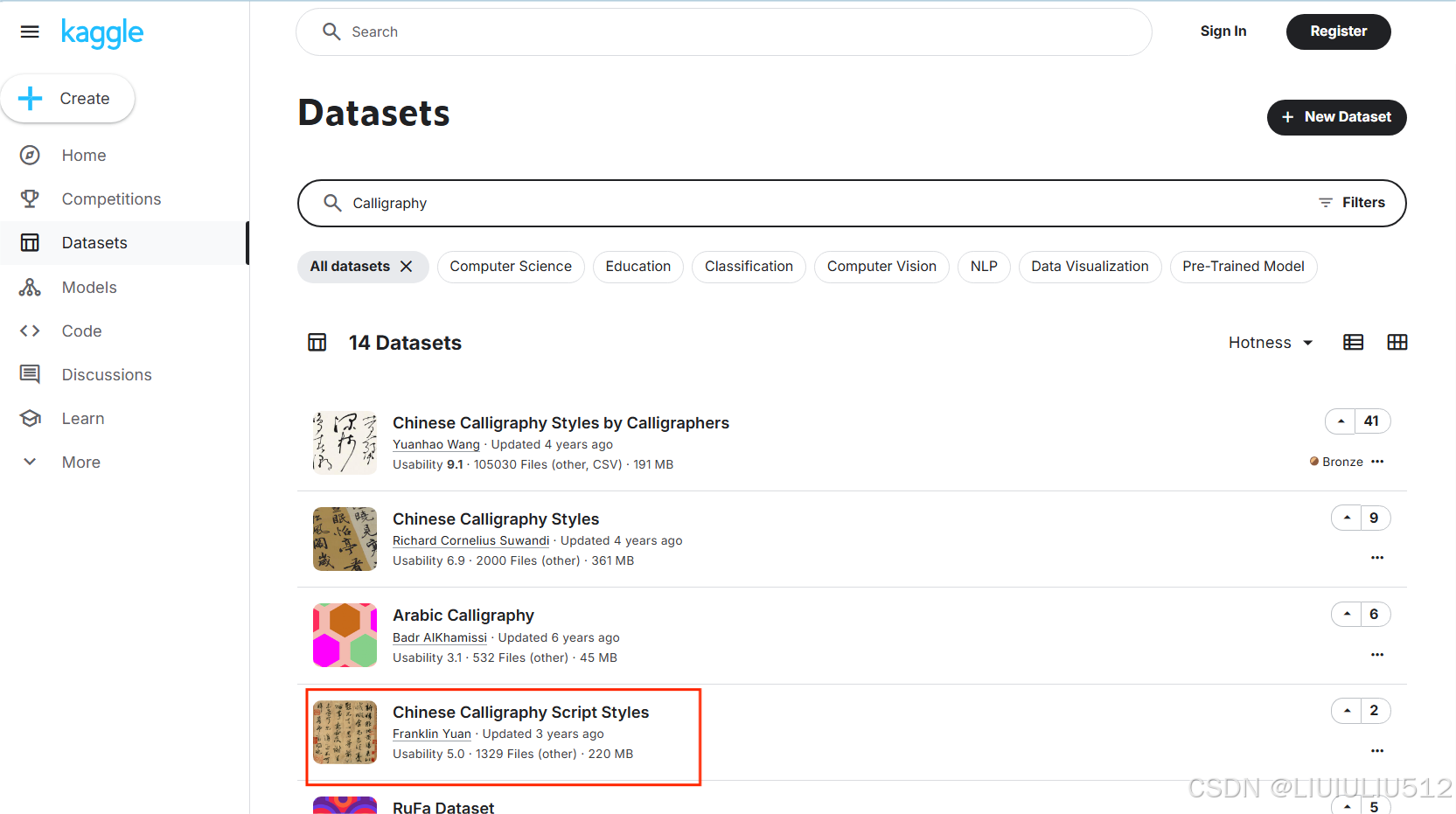
Task: Select the Computer Science tag chip
Action: [511, 267]
